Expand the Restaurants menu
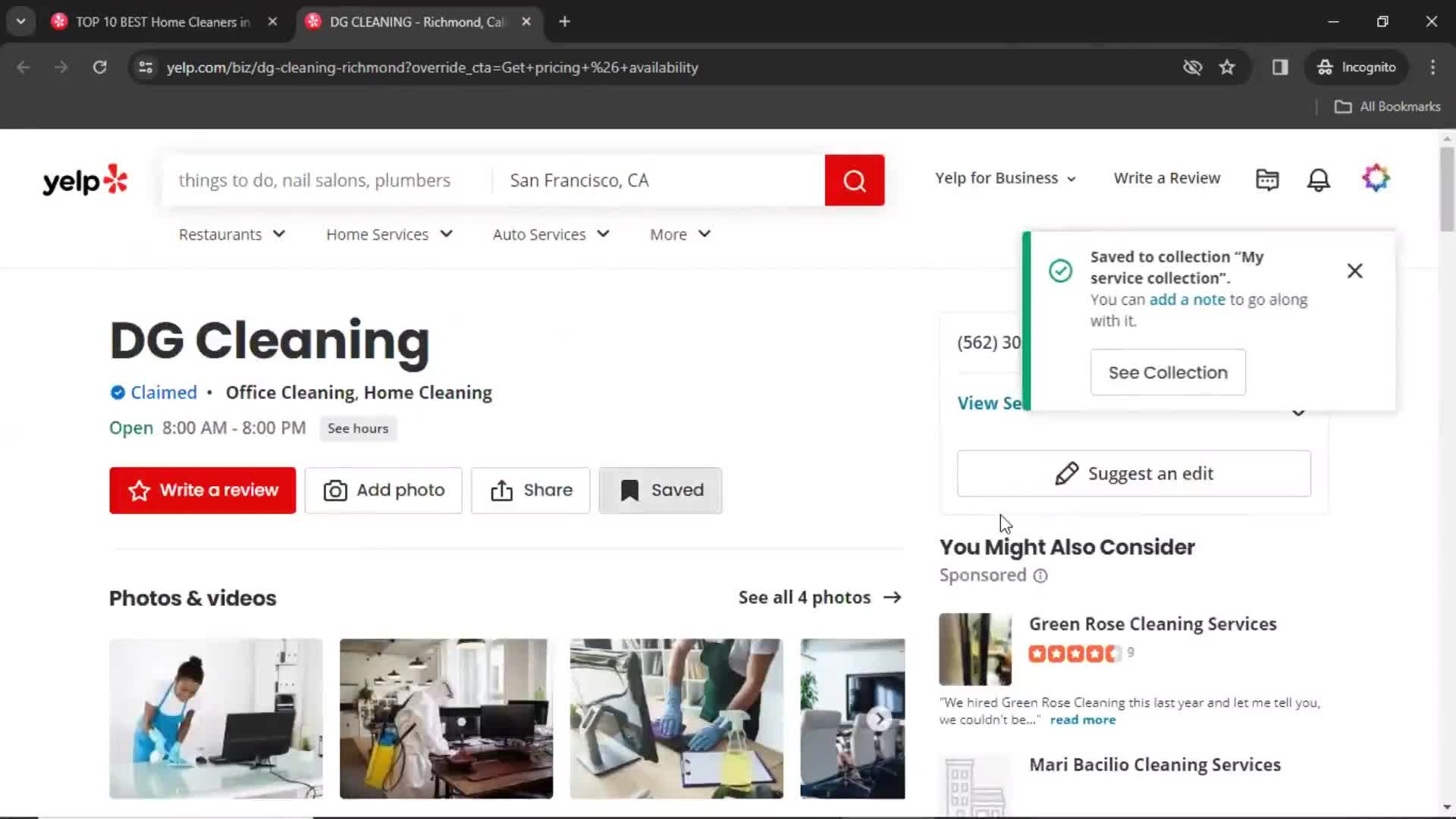 pyautogui.click(x=232, y=235)
